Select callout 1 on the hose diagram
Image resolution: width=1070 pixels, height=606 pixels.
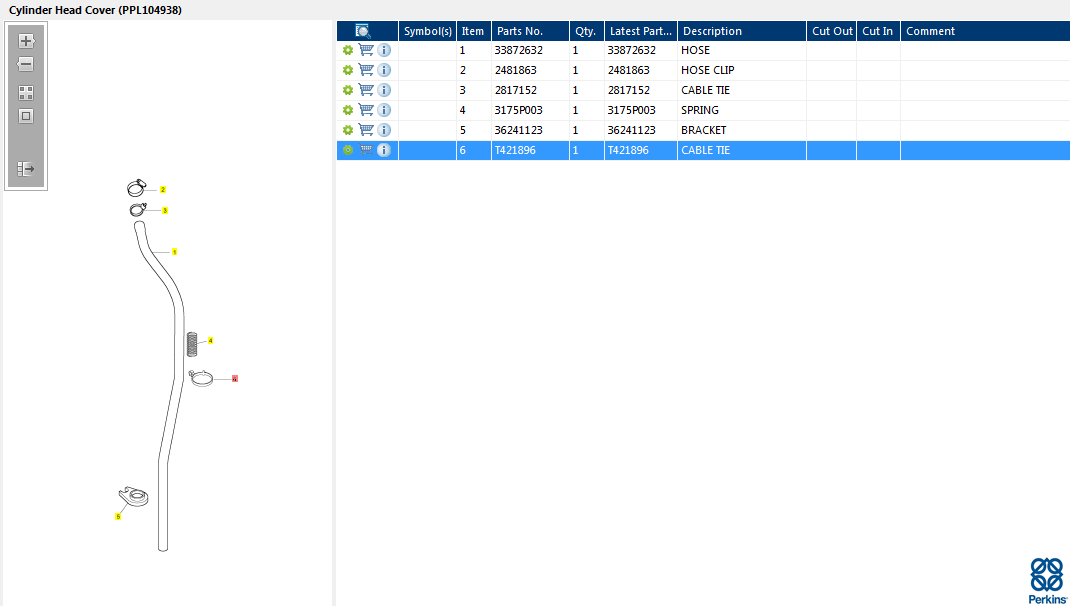[x=174, y=252]
